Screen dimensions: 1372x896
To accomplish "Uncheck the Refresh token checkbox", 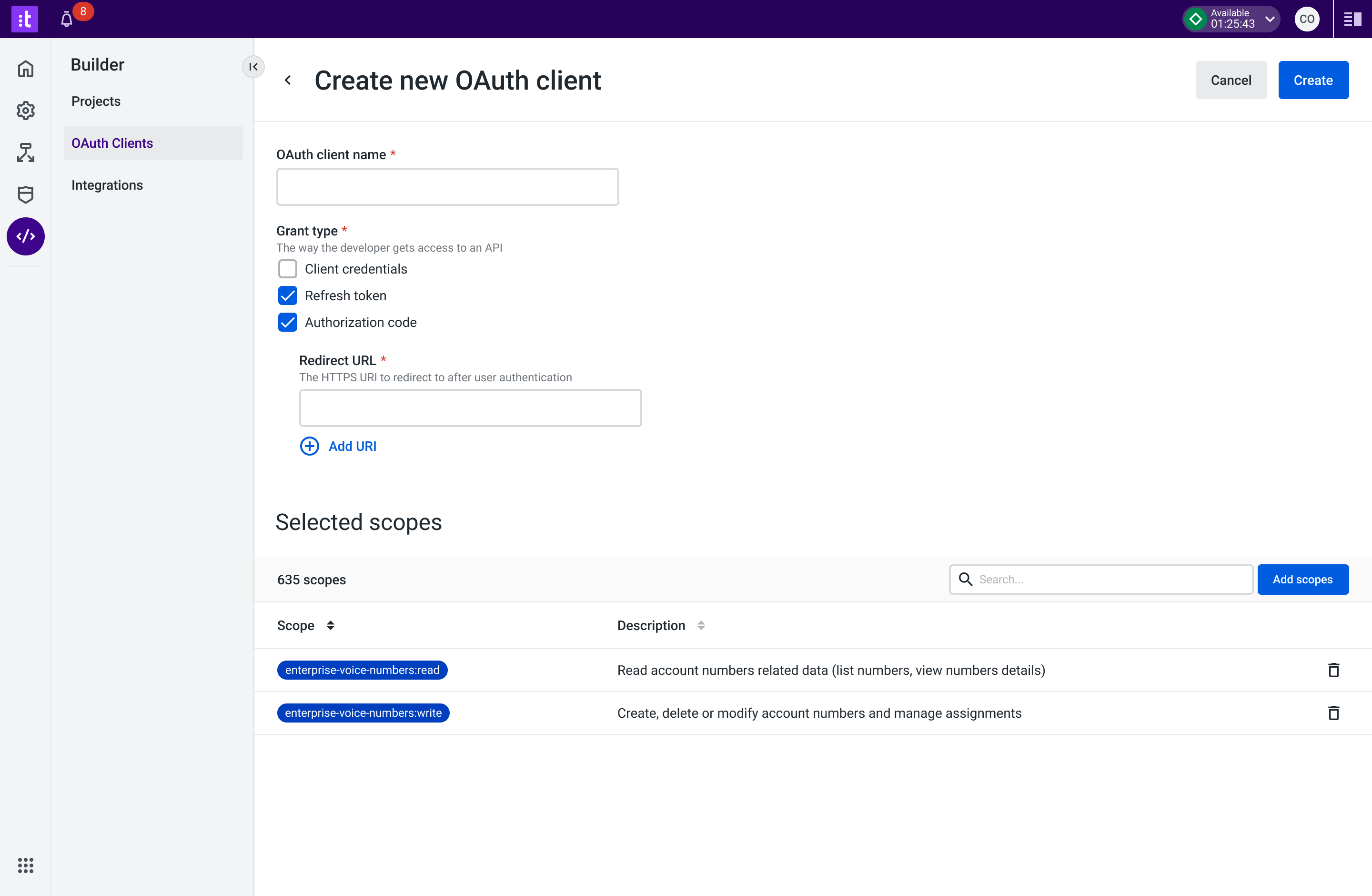I will coord(288,296).
